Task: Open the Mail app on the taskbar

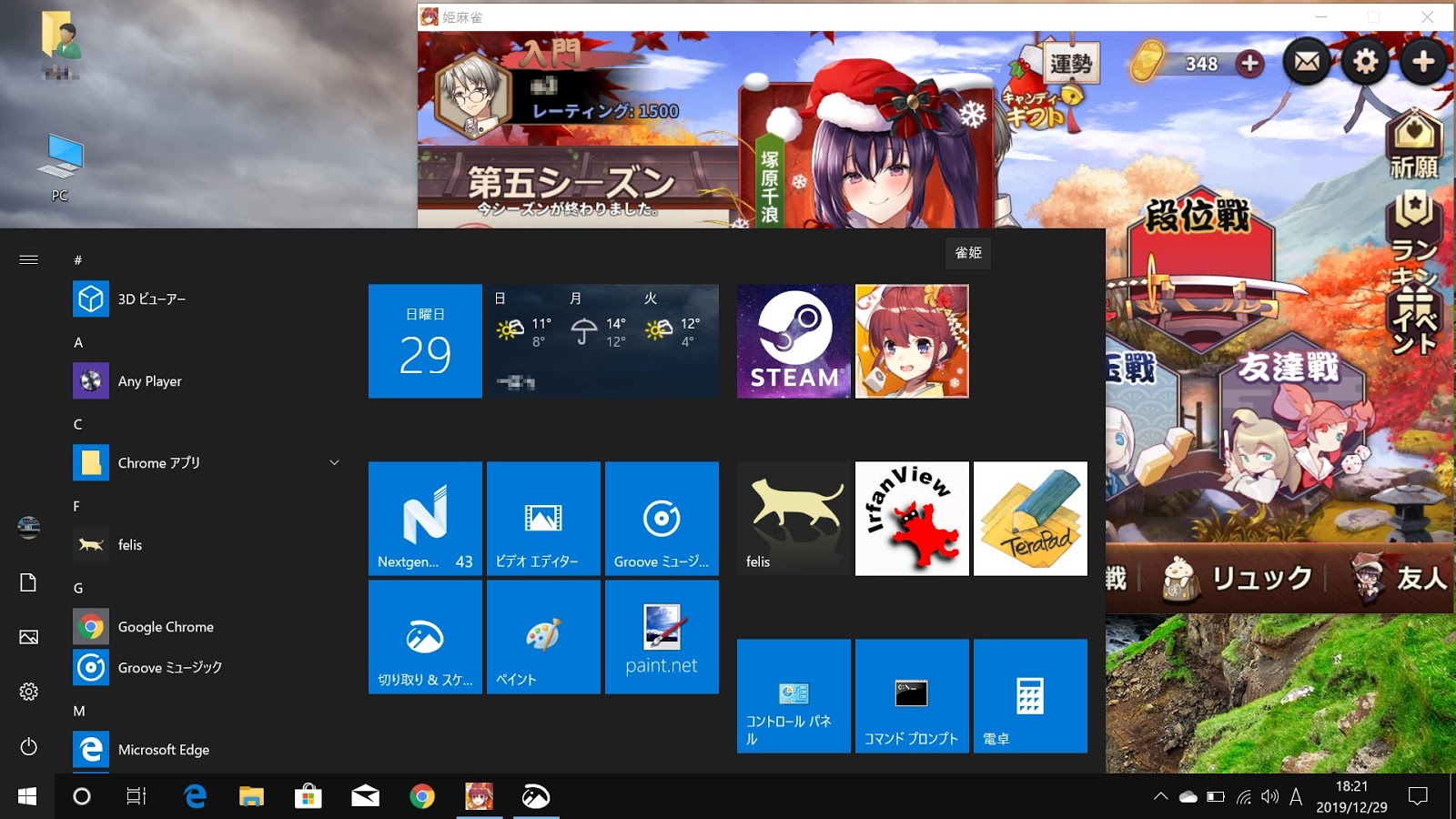Action: click(365, 796)
